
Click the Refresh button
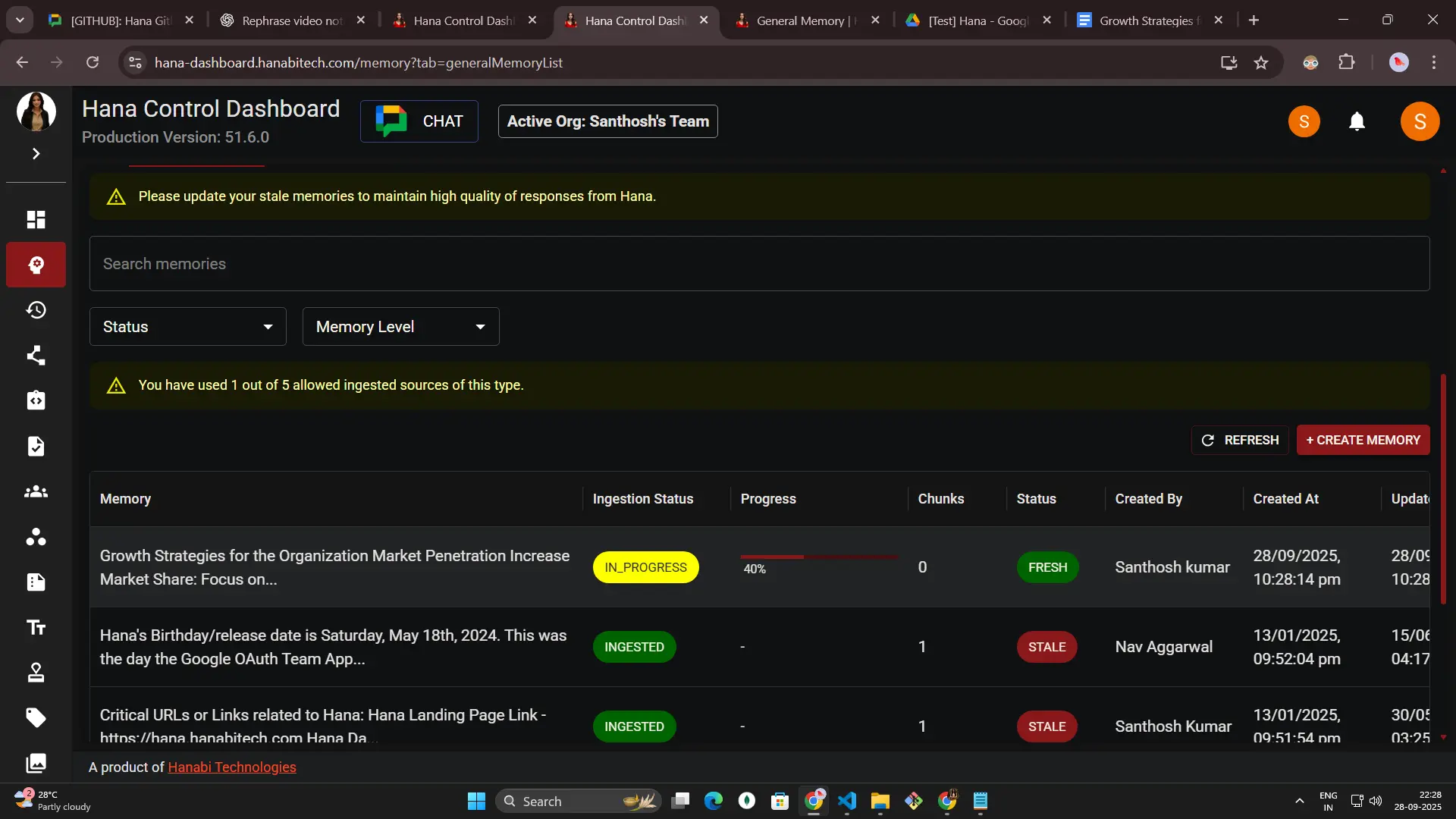pyautogui.click(x=1240, y=440)
